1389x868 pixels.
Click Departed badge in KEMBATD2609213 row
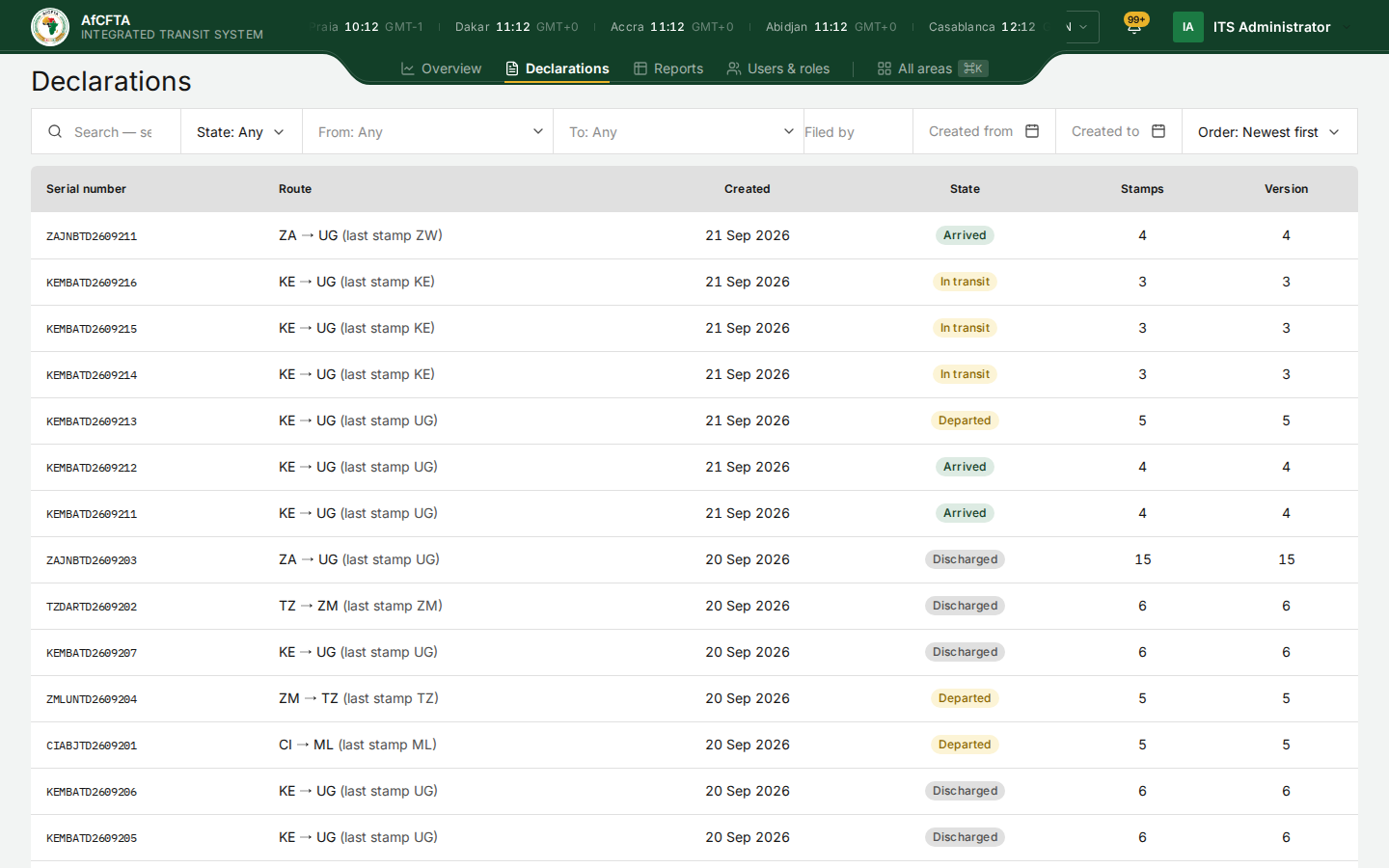pos(965,420)
